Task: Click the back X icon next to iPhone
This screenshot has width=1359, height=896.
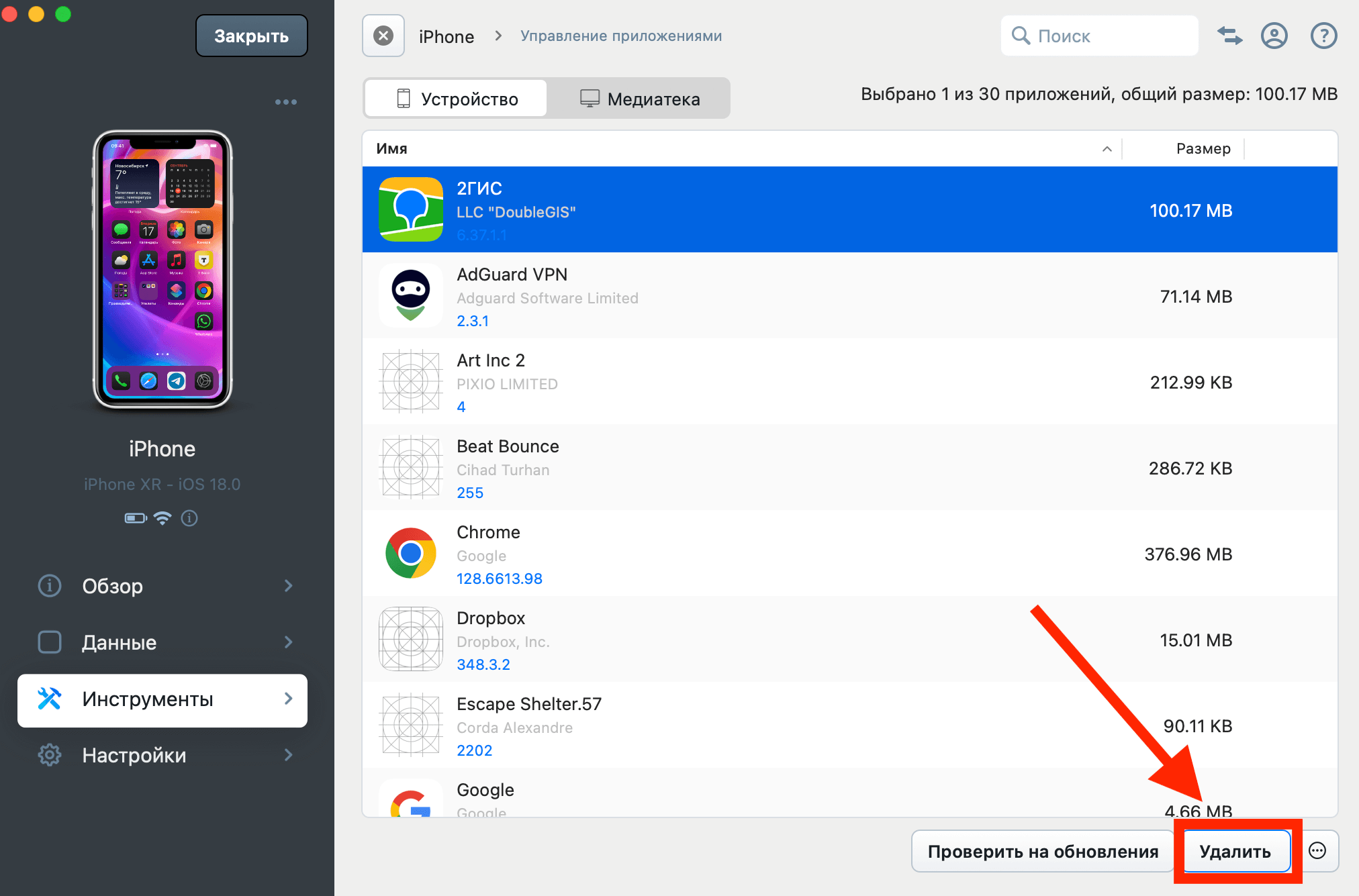Action: click(x=383, y=36)
